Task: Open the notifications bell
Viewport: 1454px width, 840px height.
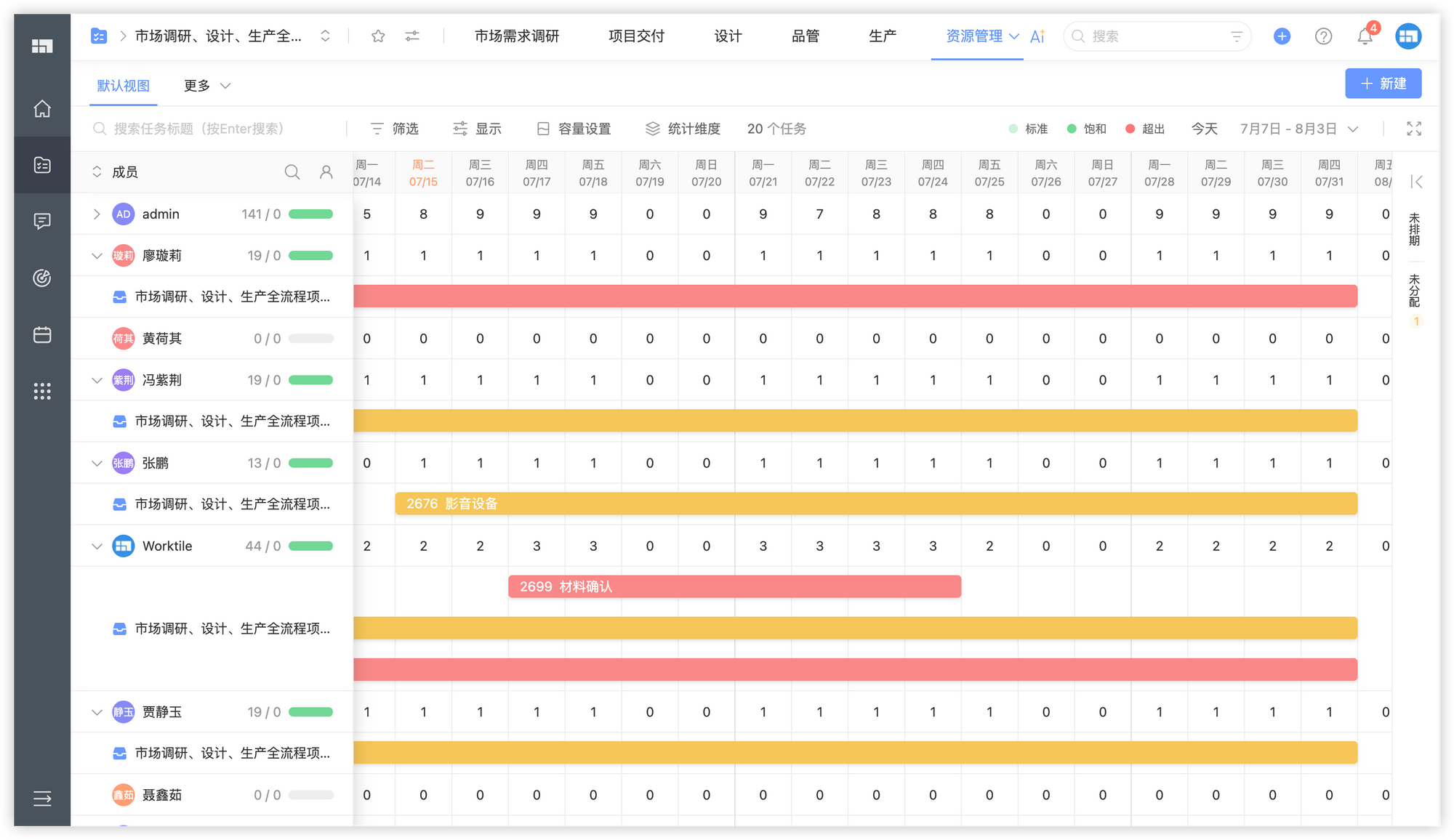Action: [1365, 36]
